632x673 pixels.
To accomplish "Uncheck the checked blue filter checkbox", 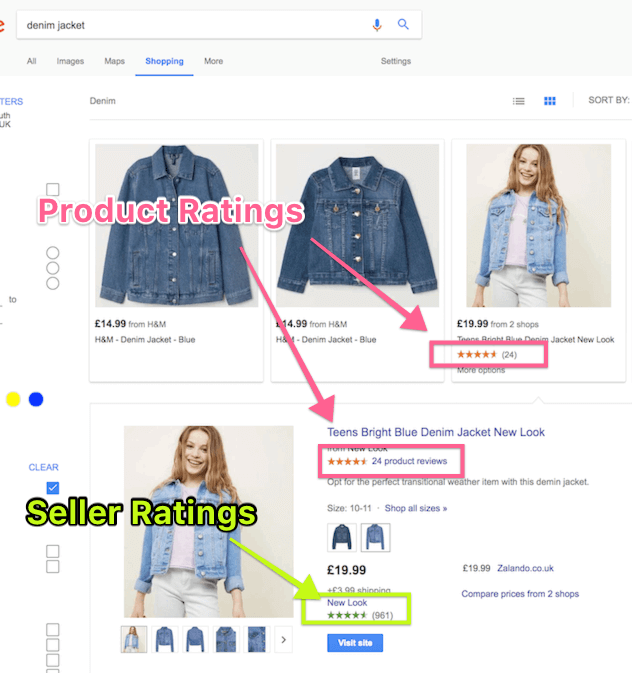I will coord(53,488).
